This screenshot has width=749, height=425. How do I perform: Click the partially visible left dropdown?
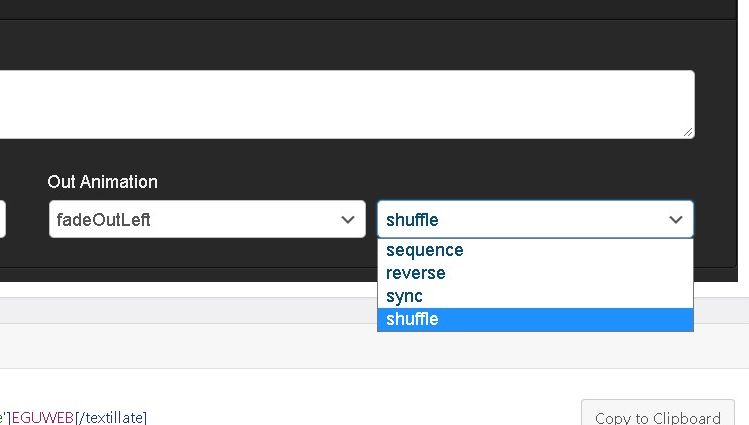coord(2,220)
